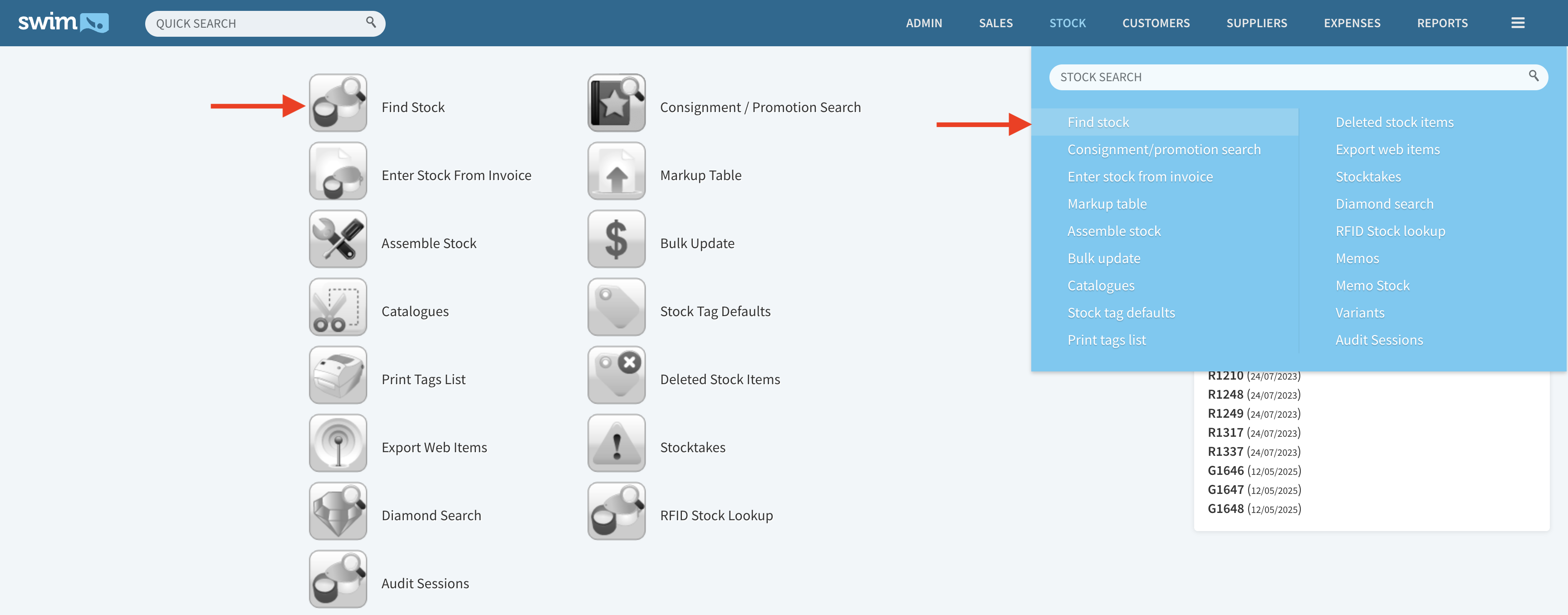Screen dimensions: 1568x615
Task: Open the Find Stock icon tile
Action: (338, 103)
